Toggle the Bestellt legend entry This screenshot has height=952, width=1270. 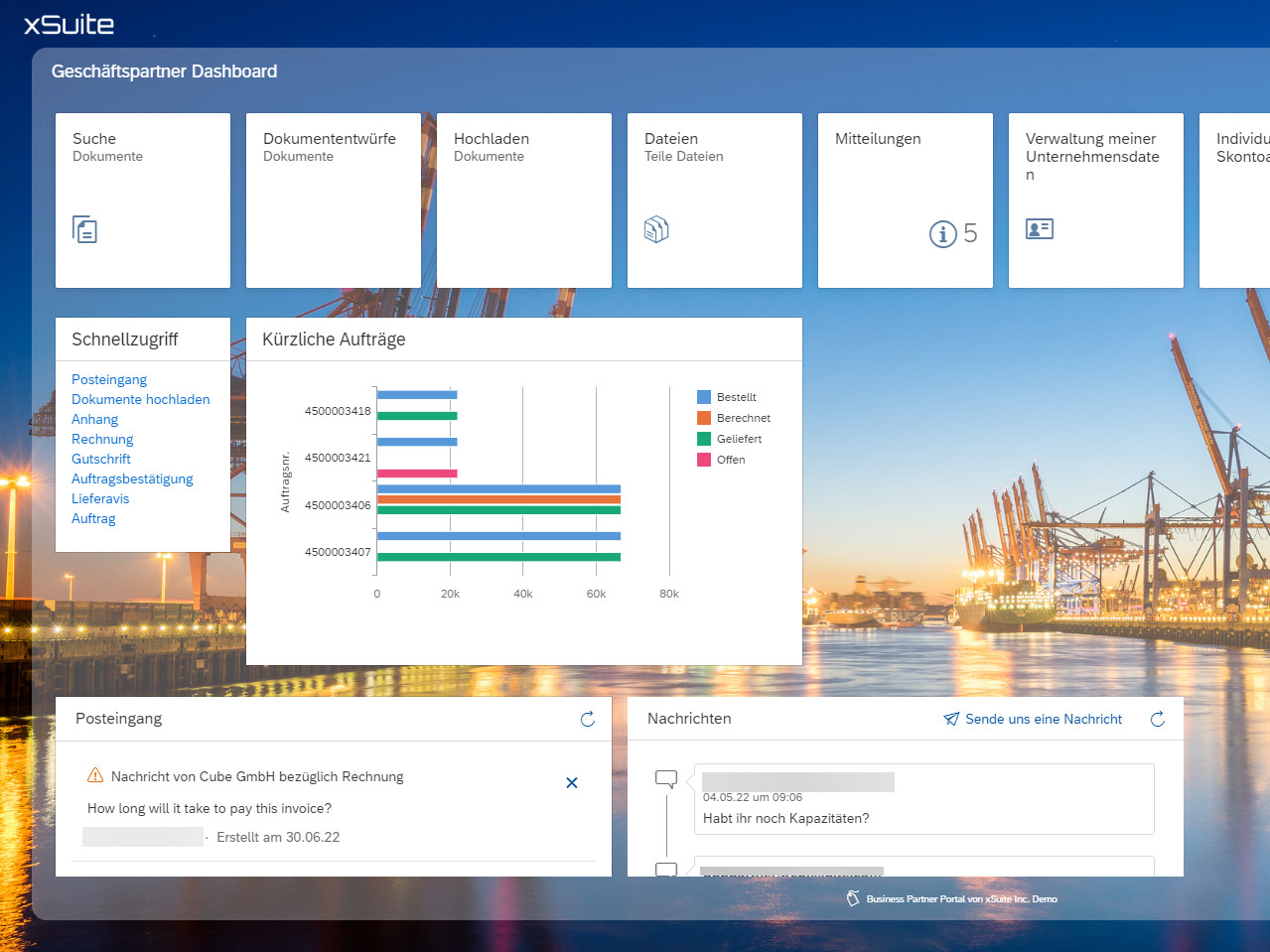coord(736,397)
